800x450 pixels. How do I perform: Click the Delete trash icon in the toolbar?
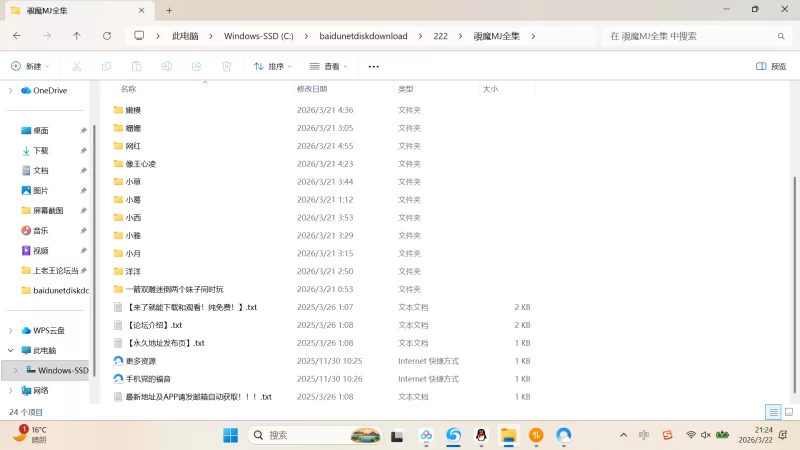click(227, 66)
